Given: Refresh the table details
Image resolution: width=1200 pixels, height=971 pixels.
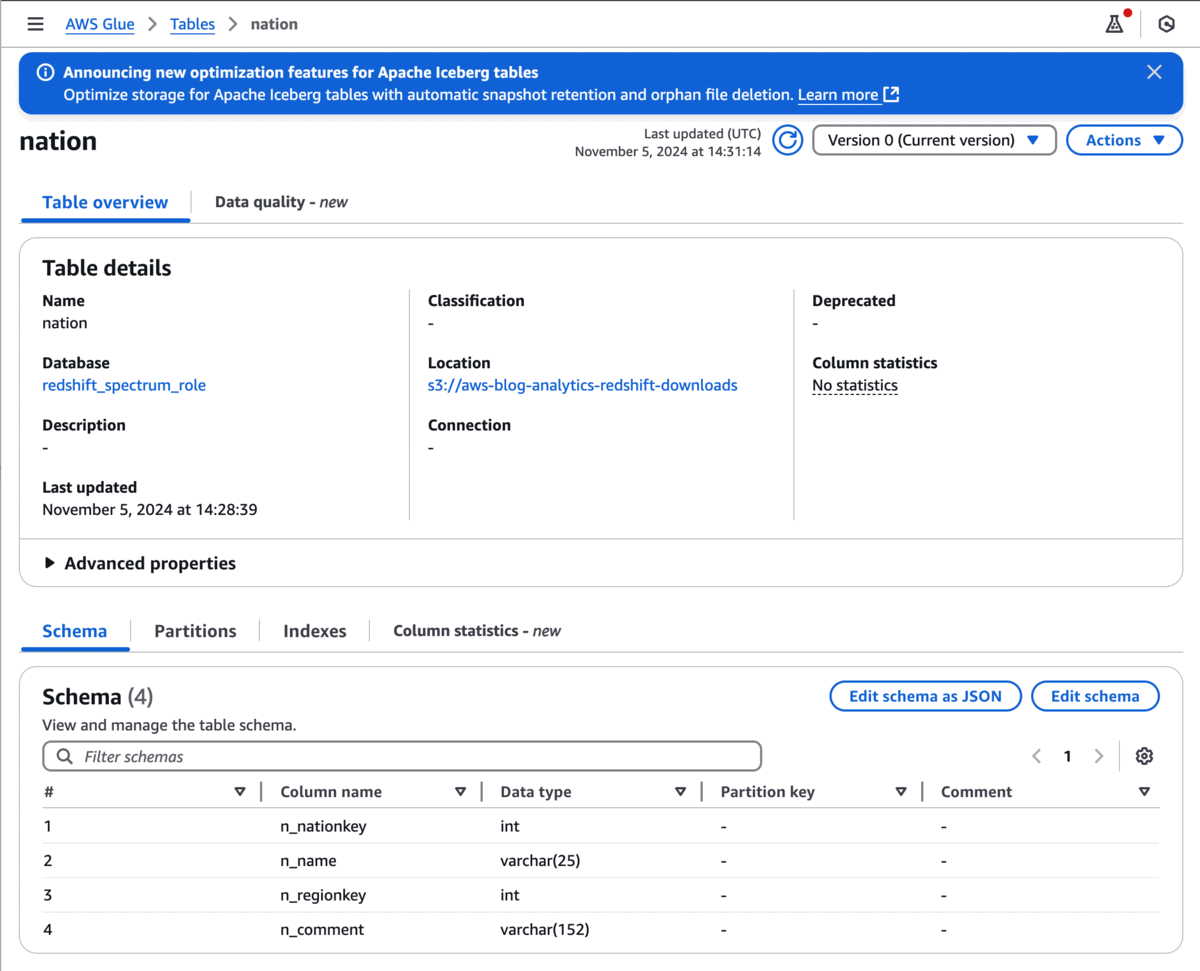Looking at the screenshot, I should (788, 141).
